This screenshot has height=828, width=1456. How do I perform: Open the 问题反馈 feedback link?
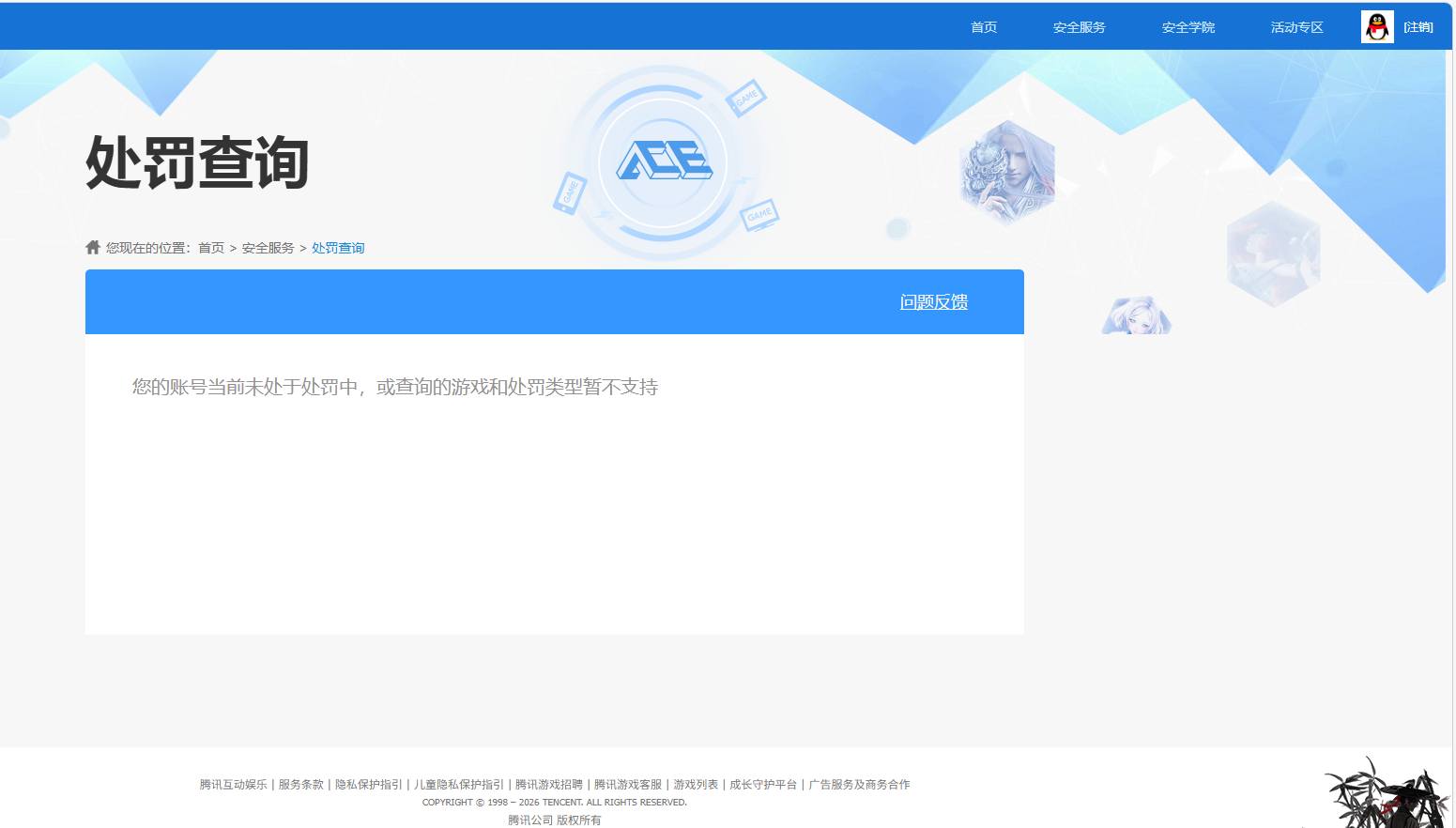click(x=933, y=301)
